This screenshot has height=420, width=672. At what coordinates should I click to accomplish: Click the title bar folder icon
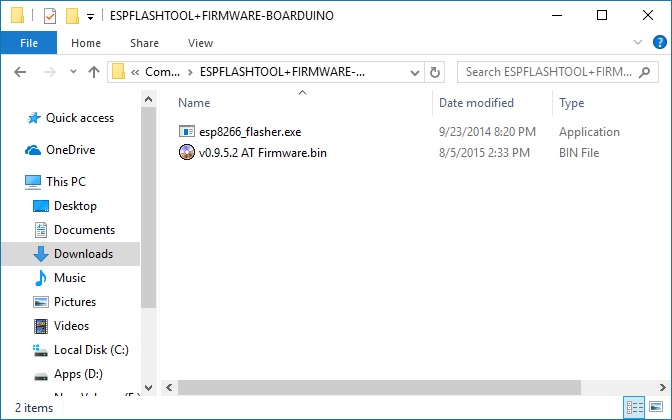click(18, 15)
